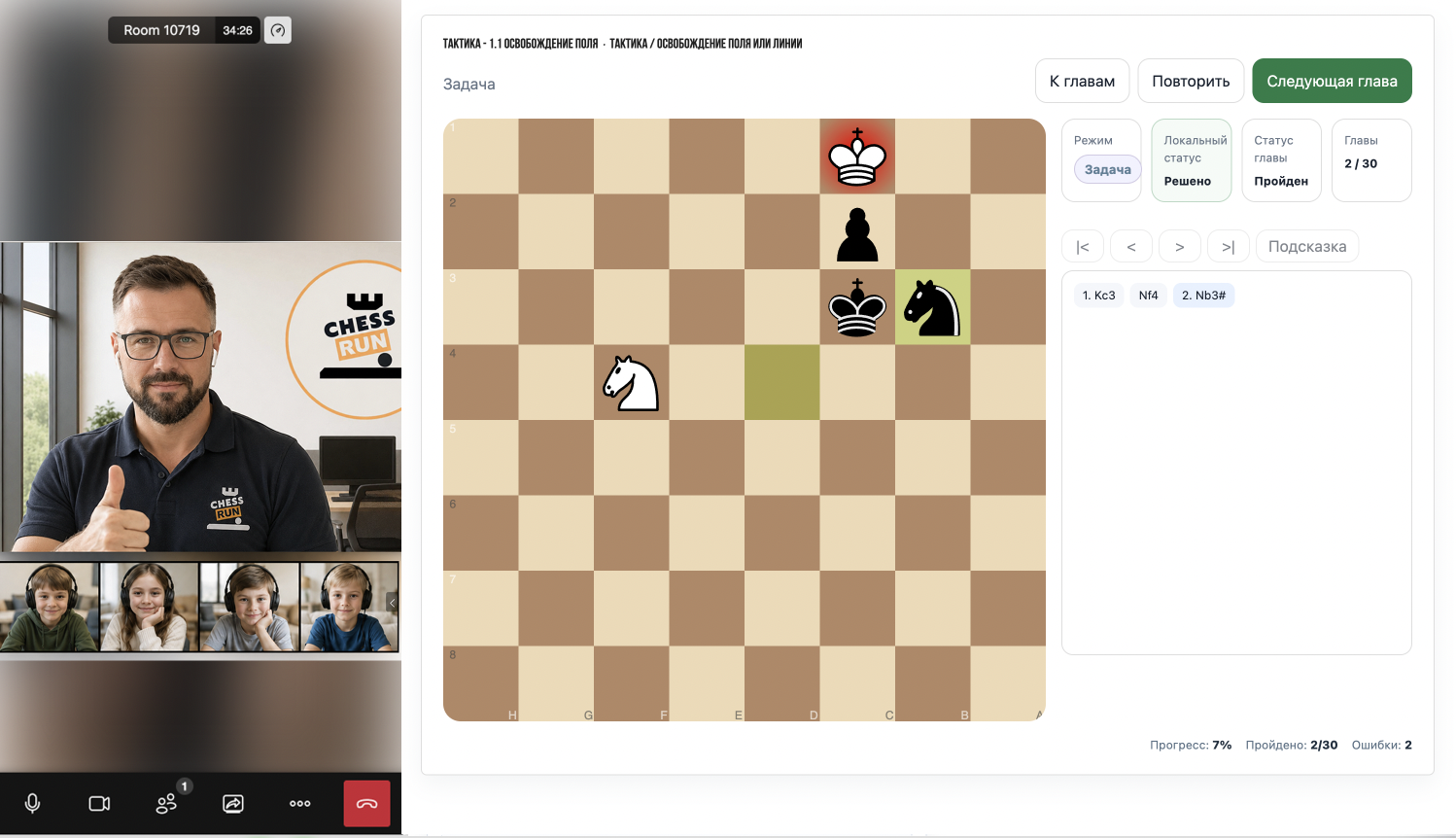Open the К главам chapters list
Viewport: 1456px width, 838px height.
click(1082, 81)
